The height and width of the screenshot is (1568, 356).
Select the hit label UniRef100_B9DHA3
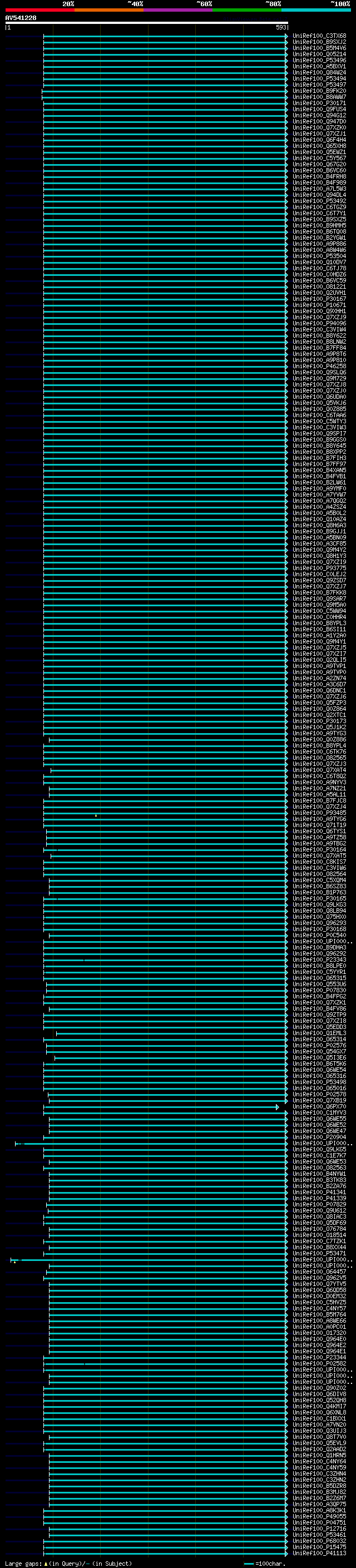point(319,947)
